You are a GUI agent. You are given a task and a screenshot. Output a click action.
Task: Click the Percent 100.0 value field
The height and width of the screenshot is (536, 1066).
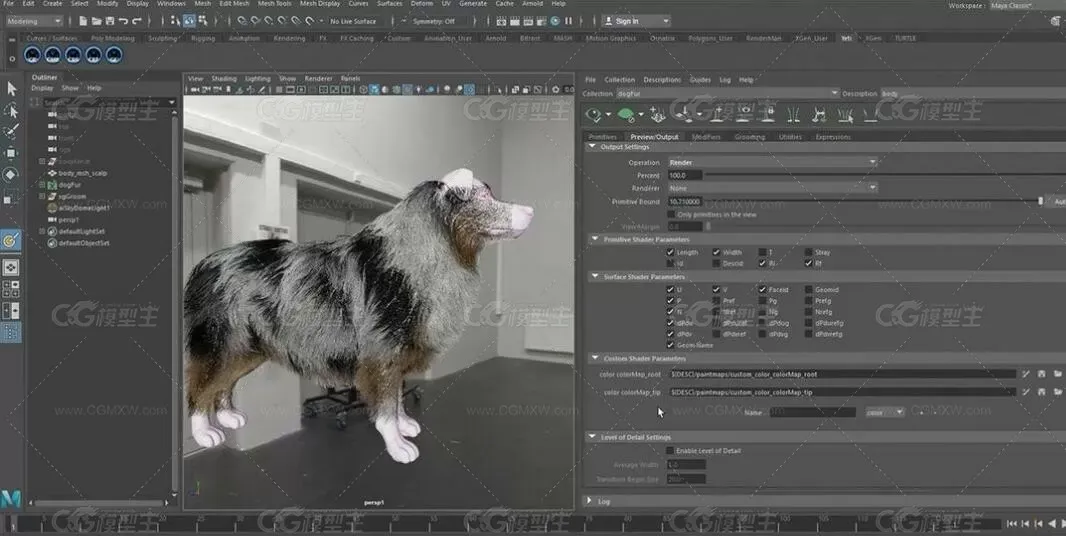coord(684,175)
